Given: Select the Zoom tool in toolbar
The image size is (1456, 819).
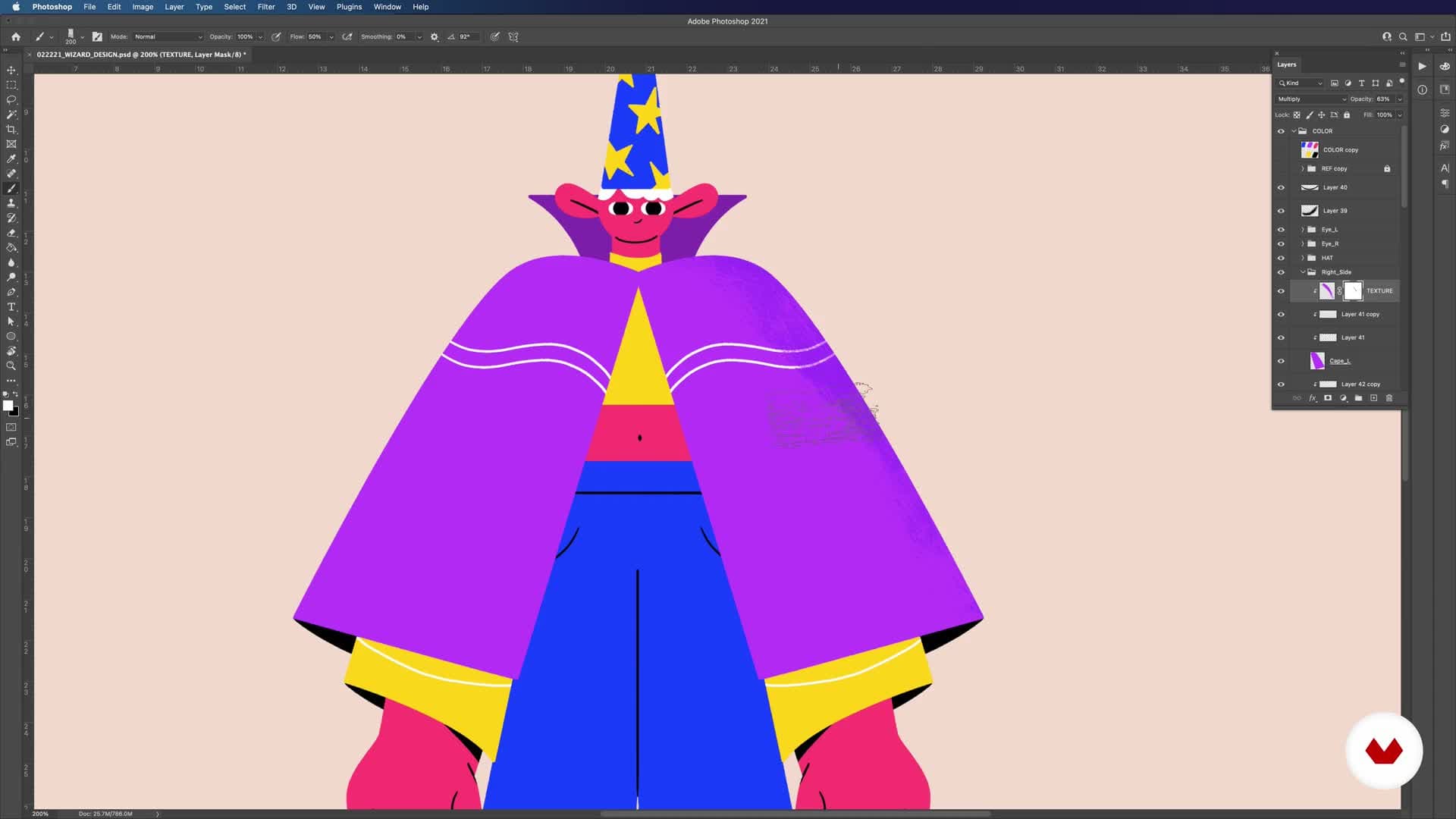Looking at the screenshot, I should tap(11, 366).
